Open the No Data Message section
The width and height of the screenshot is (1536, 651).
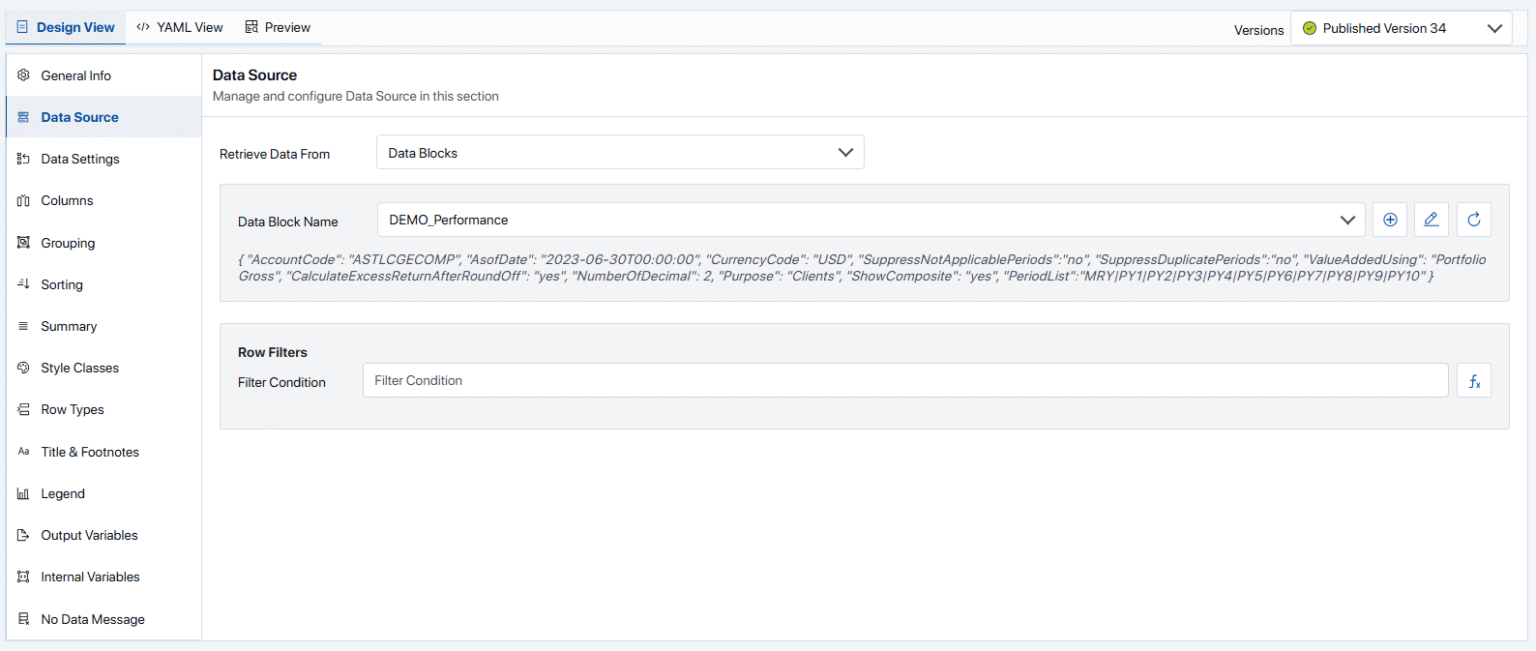coord(104,619)
